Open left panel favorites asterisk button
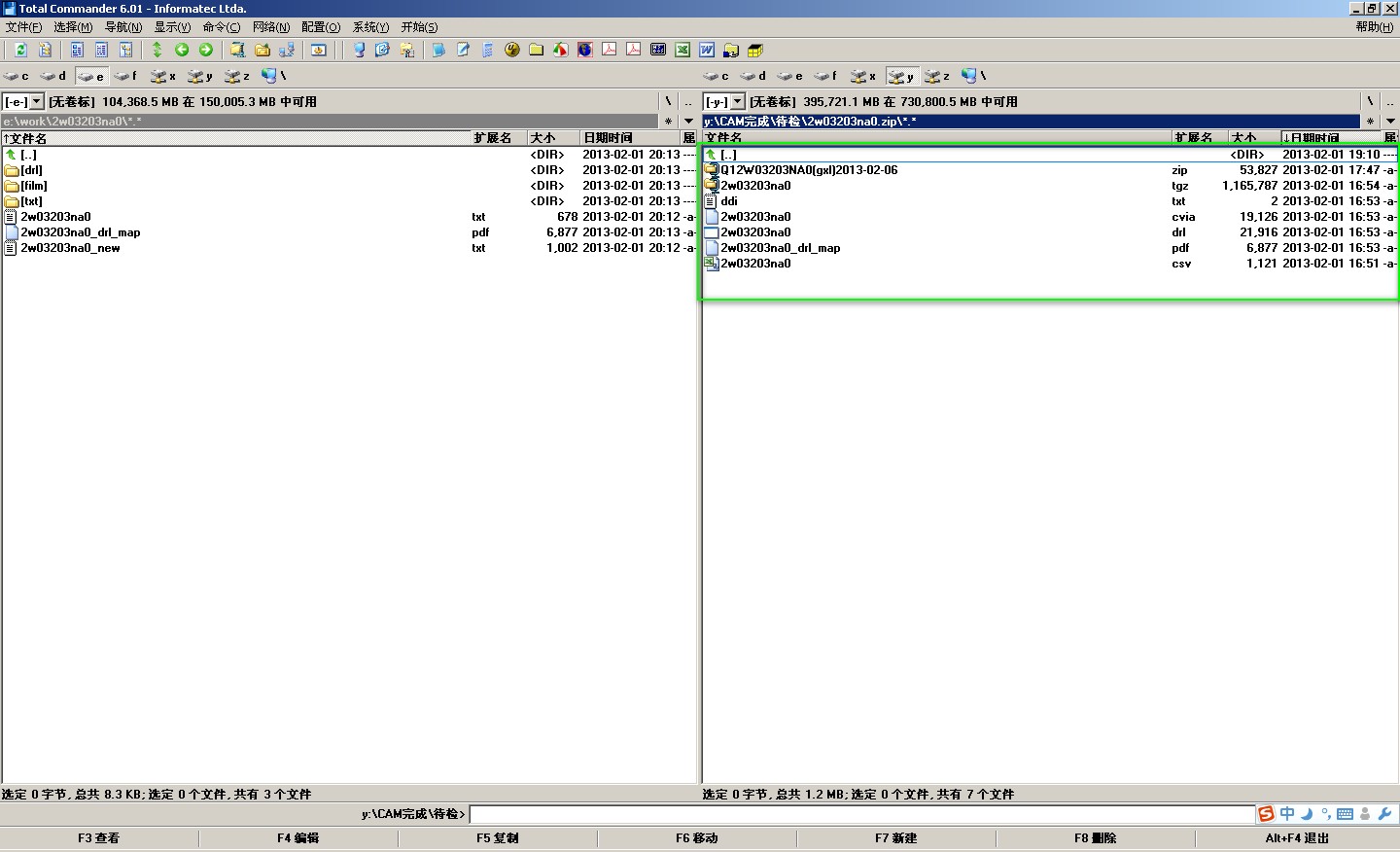Viewport: 1400px width, 852px height. [668, 122]
